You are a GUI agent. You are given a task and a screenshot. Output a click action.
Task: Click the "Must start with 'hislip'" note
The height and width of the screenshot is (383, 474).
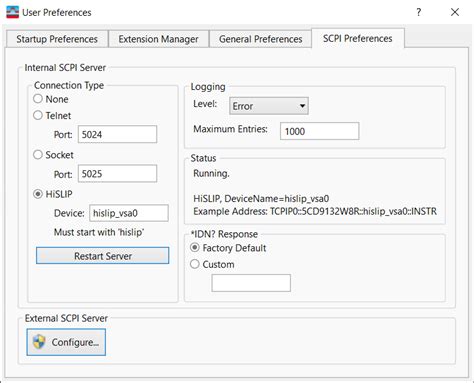coord(99,232)
